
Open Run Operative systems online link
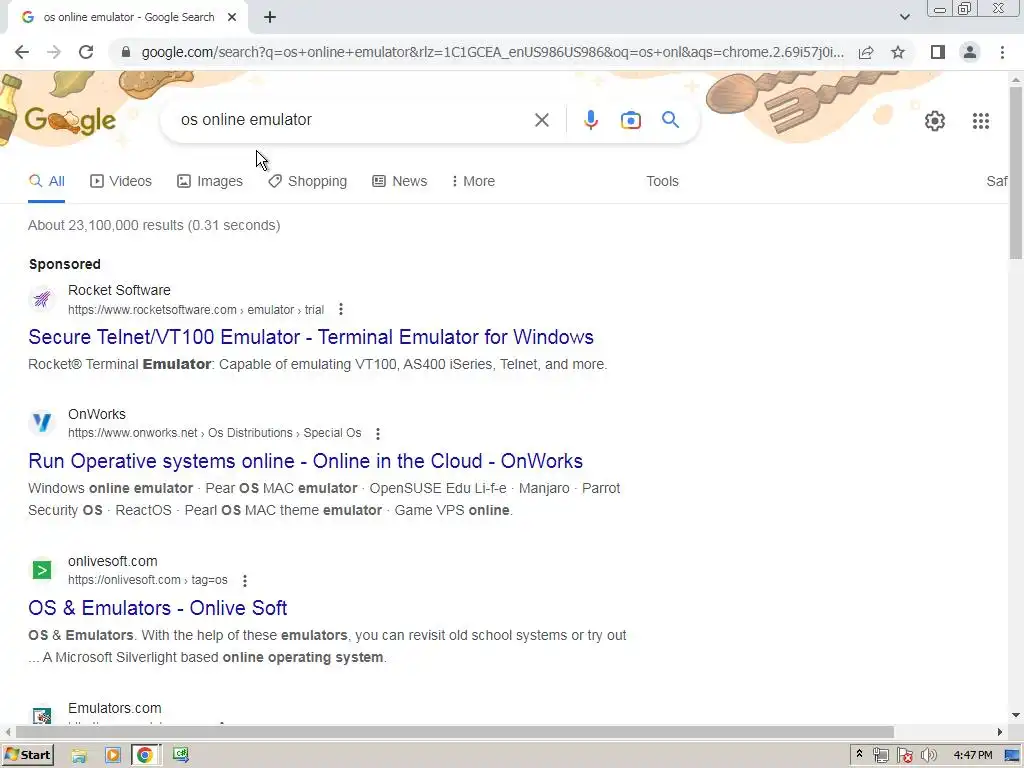point(306,461)
